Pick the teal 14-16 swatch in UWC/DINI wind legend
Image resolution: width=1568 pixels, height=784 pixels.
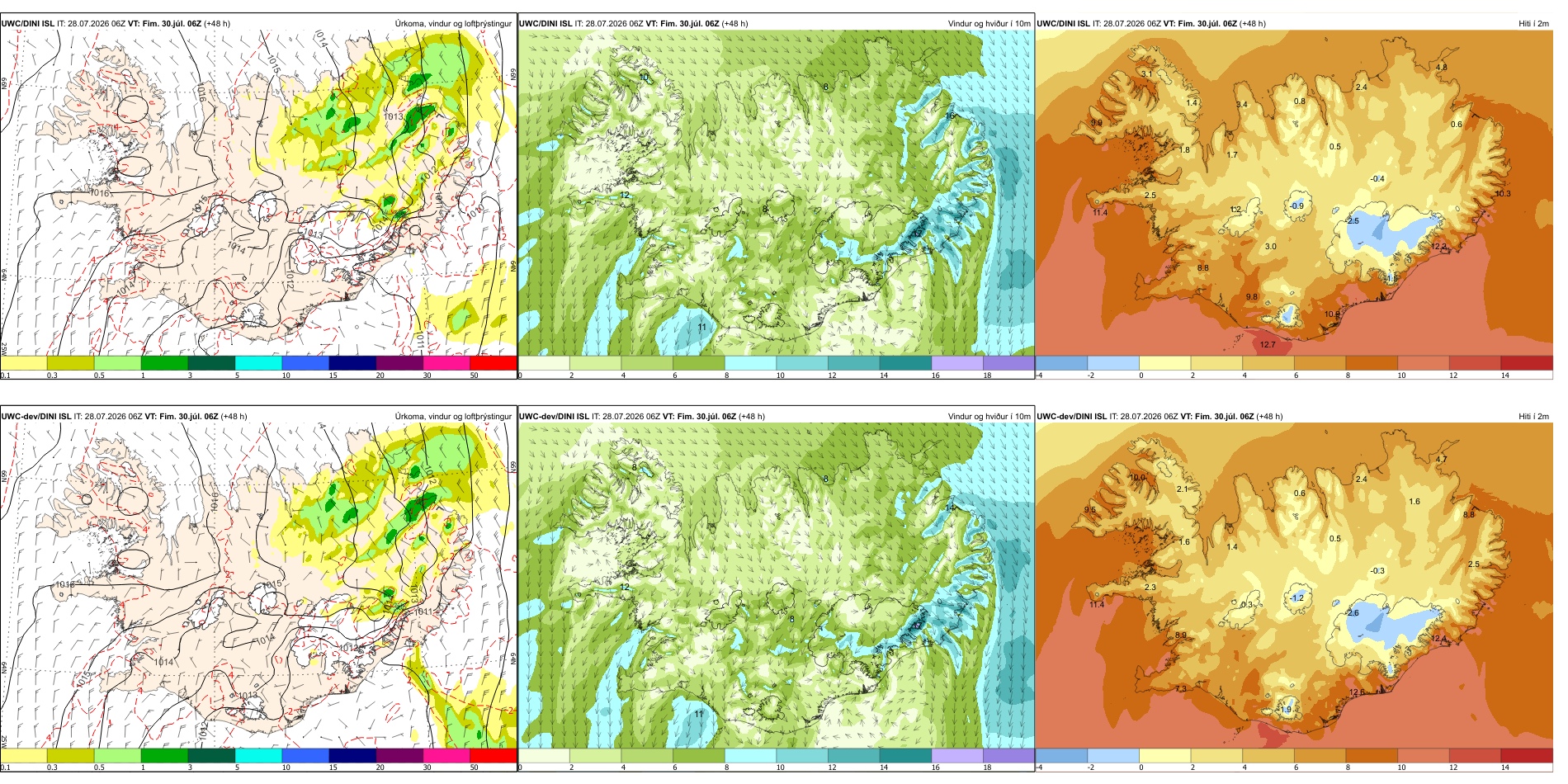905,363
